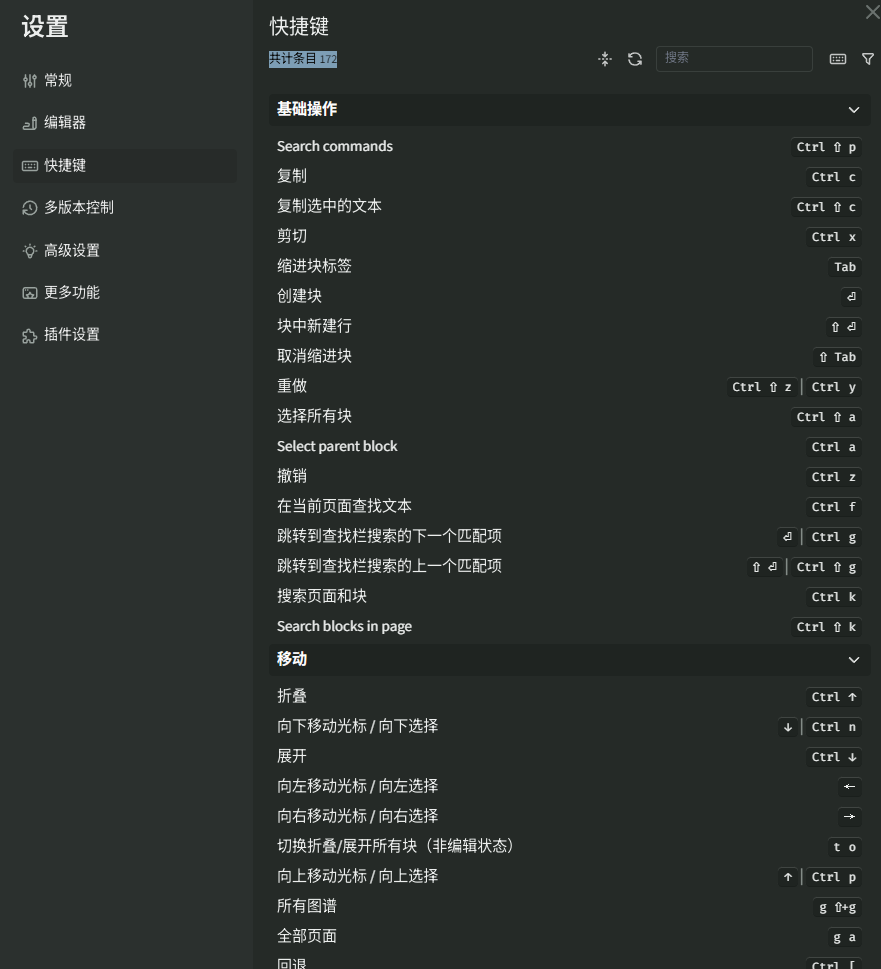Toggle the shortcuts filter funnel icon
Image resolution: width=881 pixels, height=969 pixels.
[868, 59]
